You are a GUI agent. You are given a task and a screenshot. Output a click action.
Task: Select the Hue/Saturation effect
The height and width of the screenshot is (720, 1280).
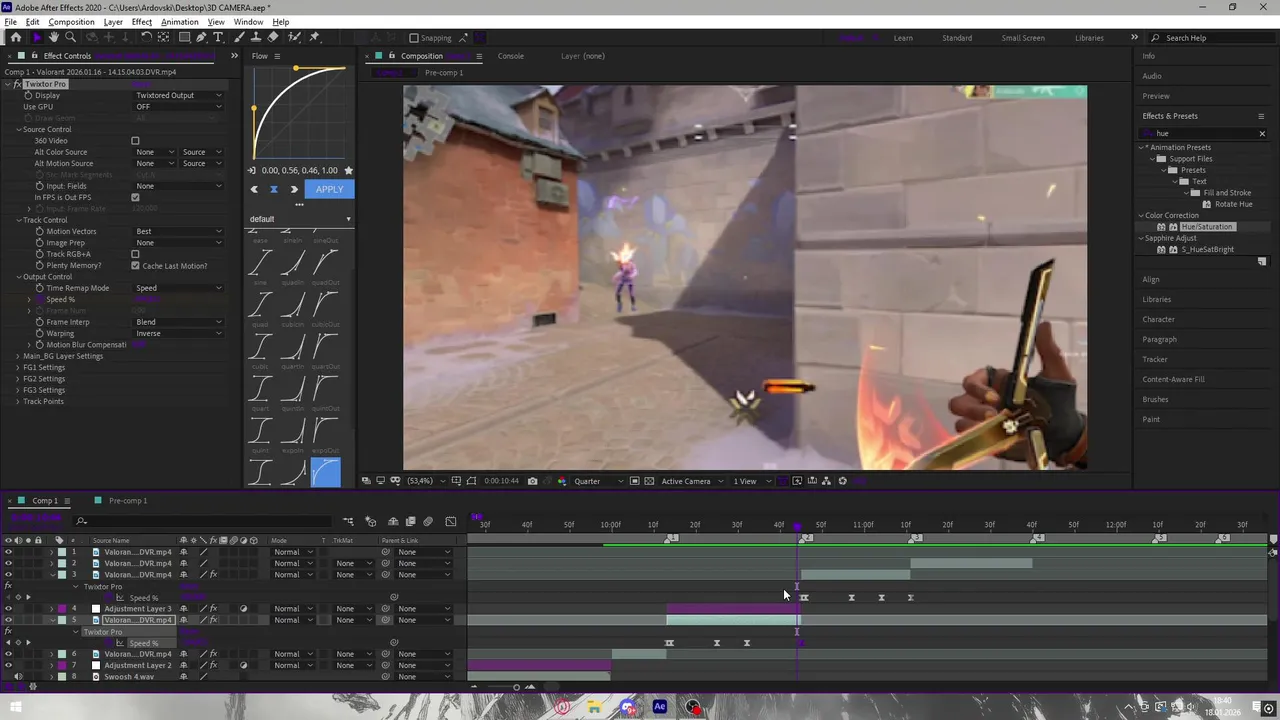(x=1206, y=227)
